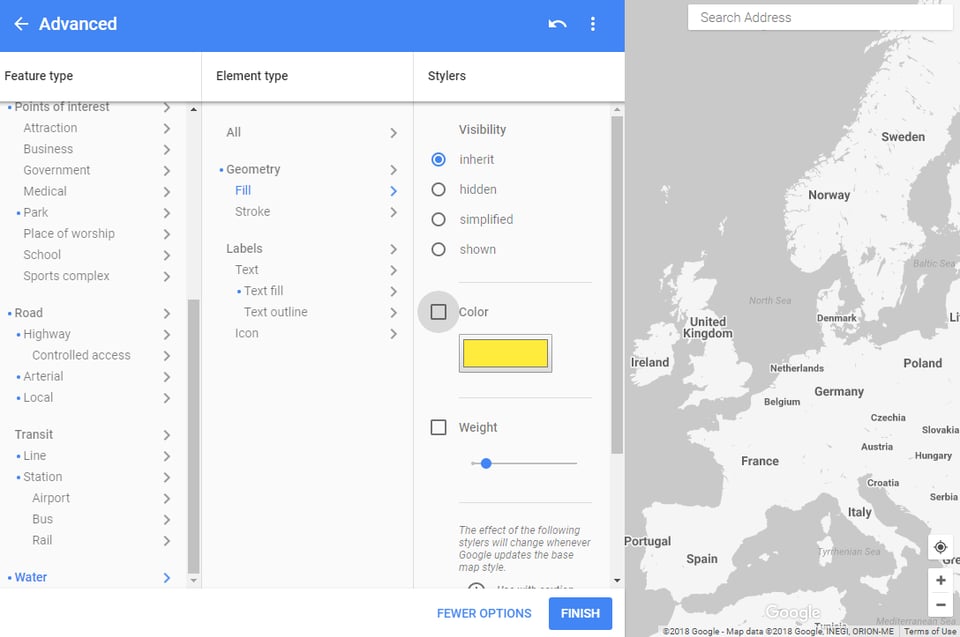
Task: Click the Feature type list scrollbar thumb
Action: pyautogui.click(x=193, y=436)
